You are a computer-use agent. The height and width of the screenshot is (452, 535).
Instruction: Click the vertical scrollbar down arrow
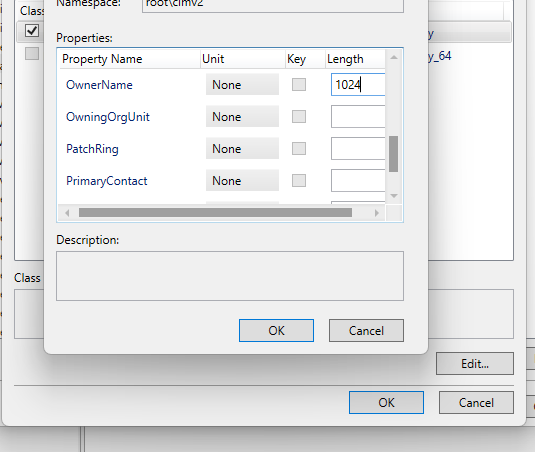pyautogui.click(x=394, y=196)
